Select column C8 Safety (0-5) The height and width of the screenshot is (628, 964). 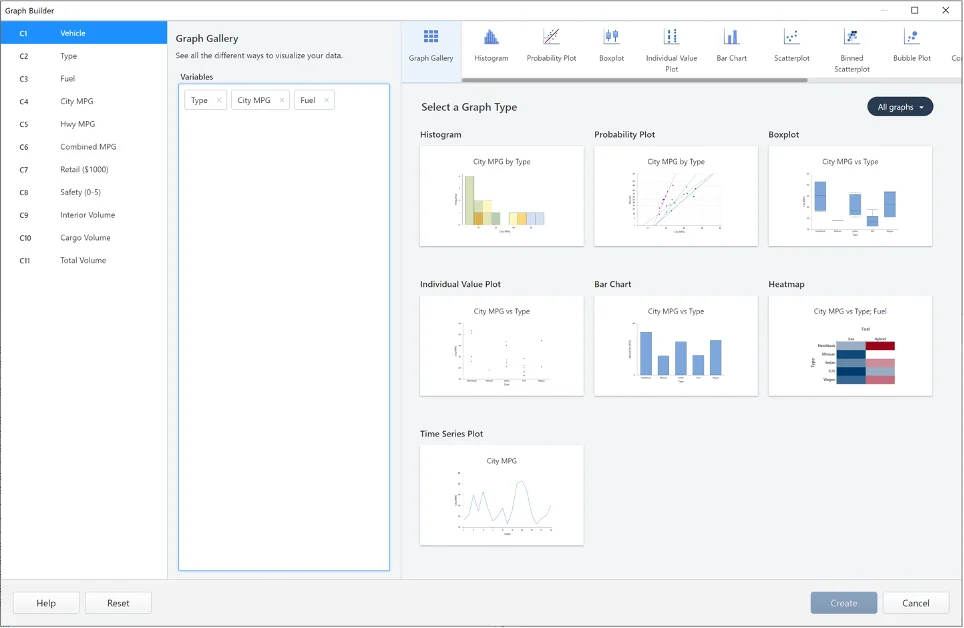pyautogui.click(x=84, y=193)
